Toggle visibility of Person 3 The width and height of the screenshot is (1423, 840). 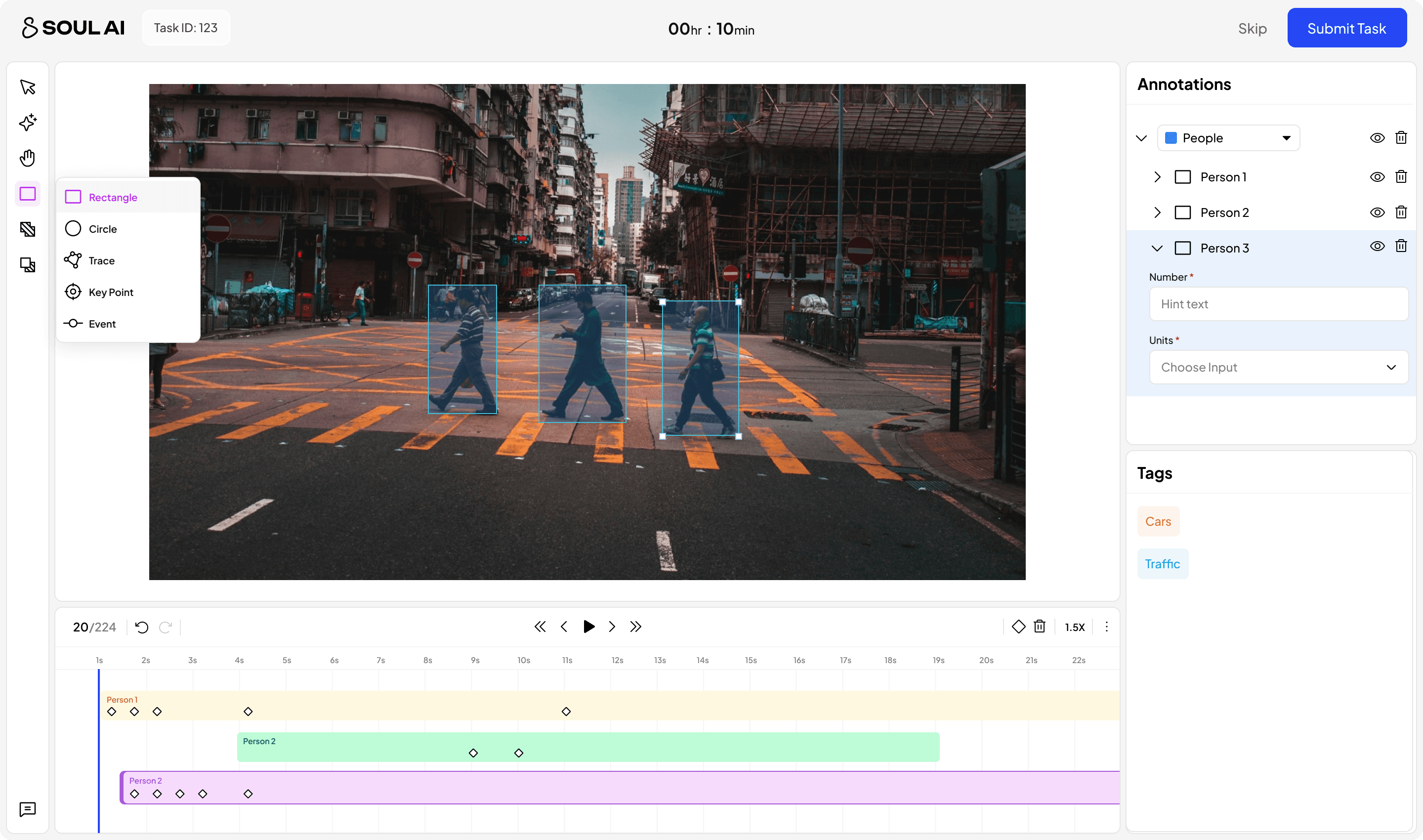point(1377,246)
